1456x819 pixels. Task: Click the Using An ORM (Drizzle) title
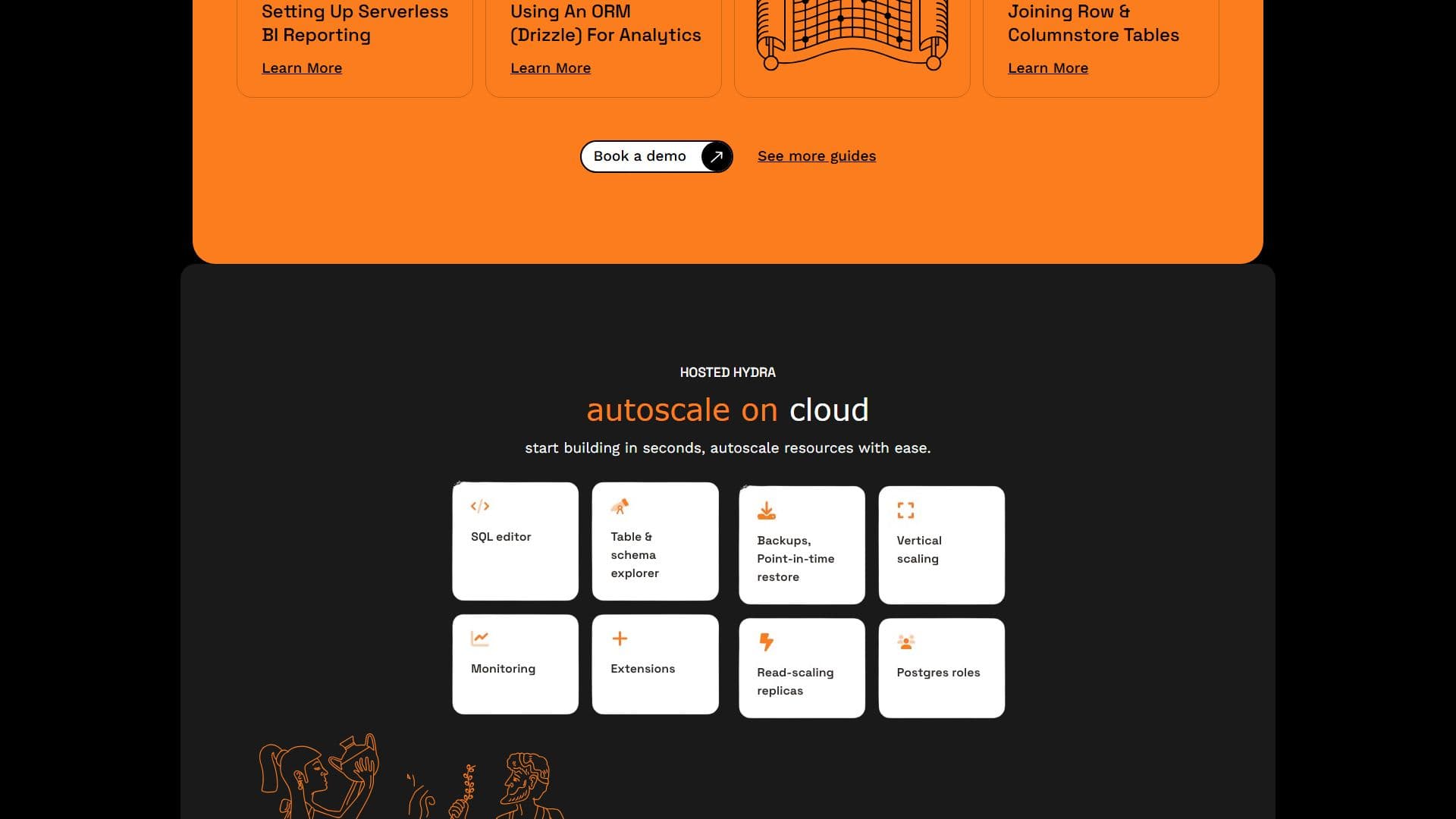coord(606,24)
